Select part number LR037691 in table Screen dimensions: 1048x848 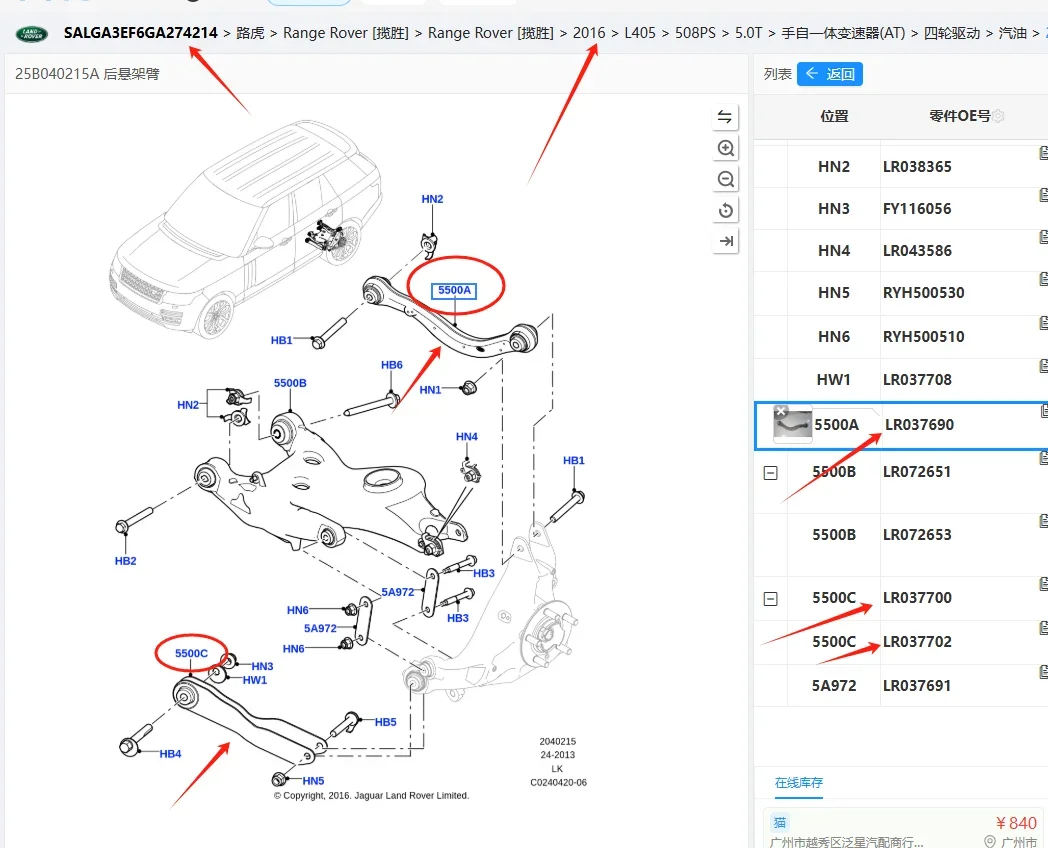917,686
